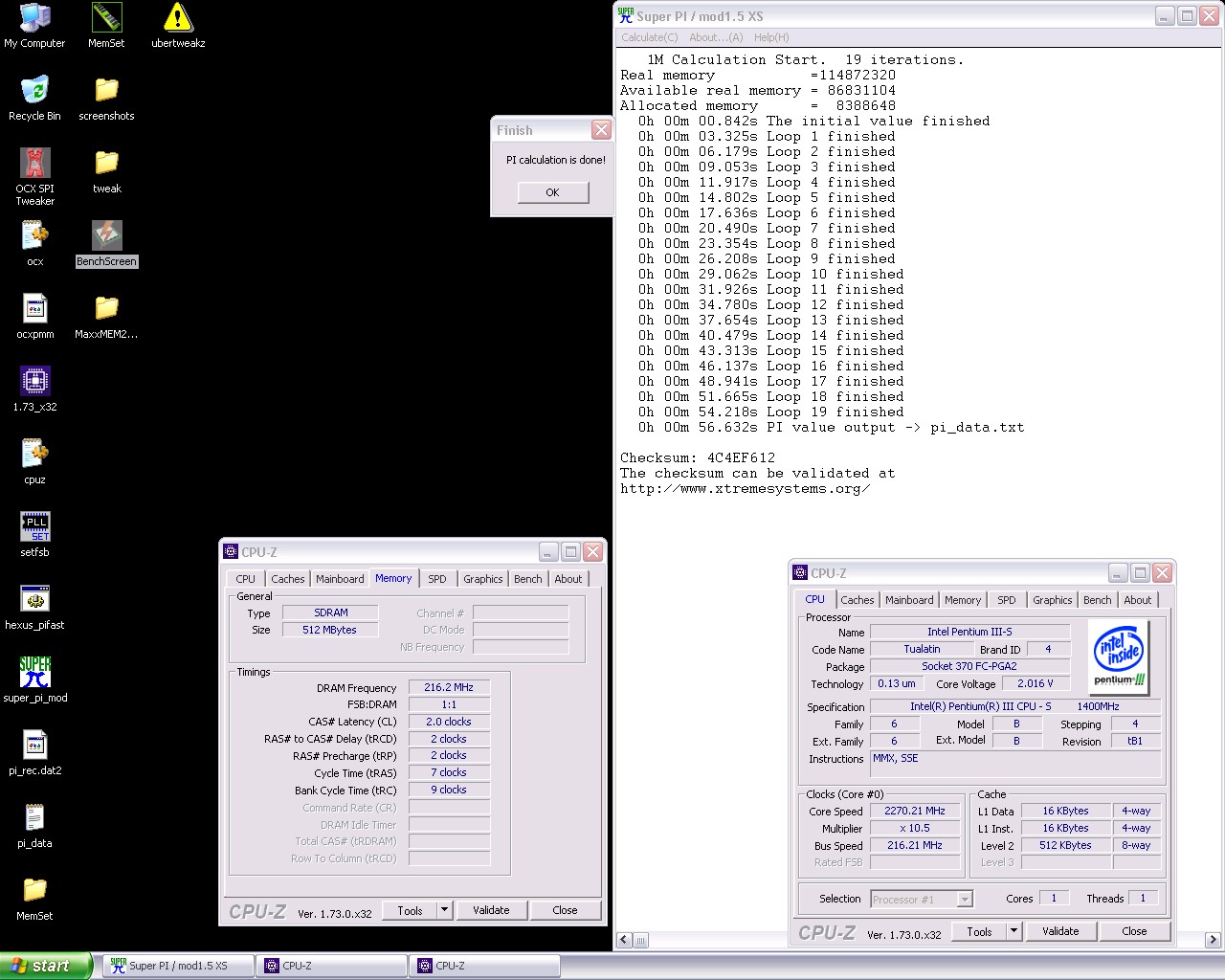
Task: Click the Core Voltage 2.016 V value
Action: tap(1036, 683)
